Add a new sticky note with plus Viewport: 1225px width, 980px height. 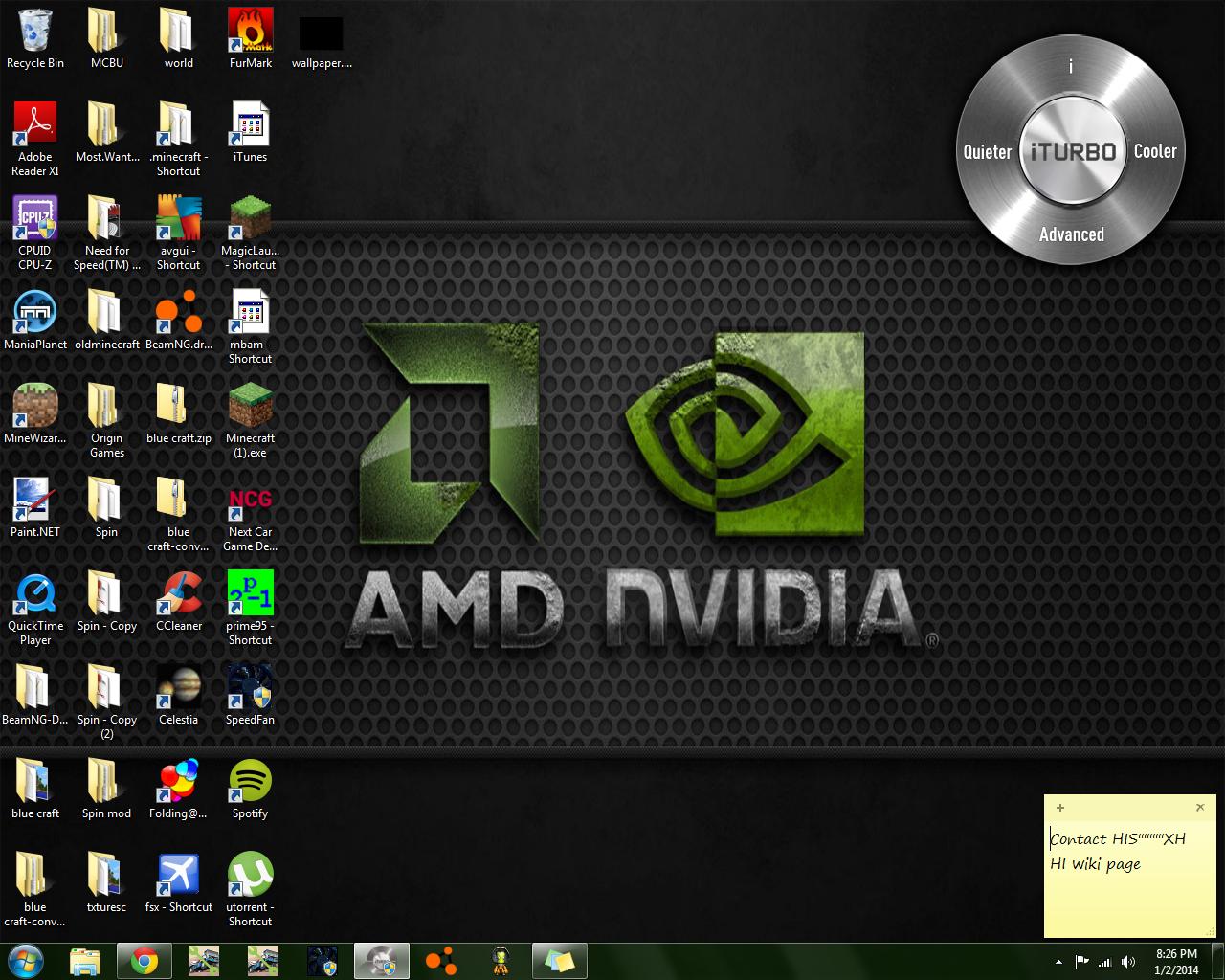[1060, 808]
